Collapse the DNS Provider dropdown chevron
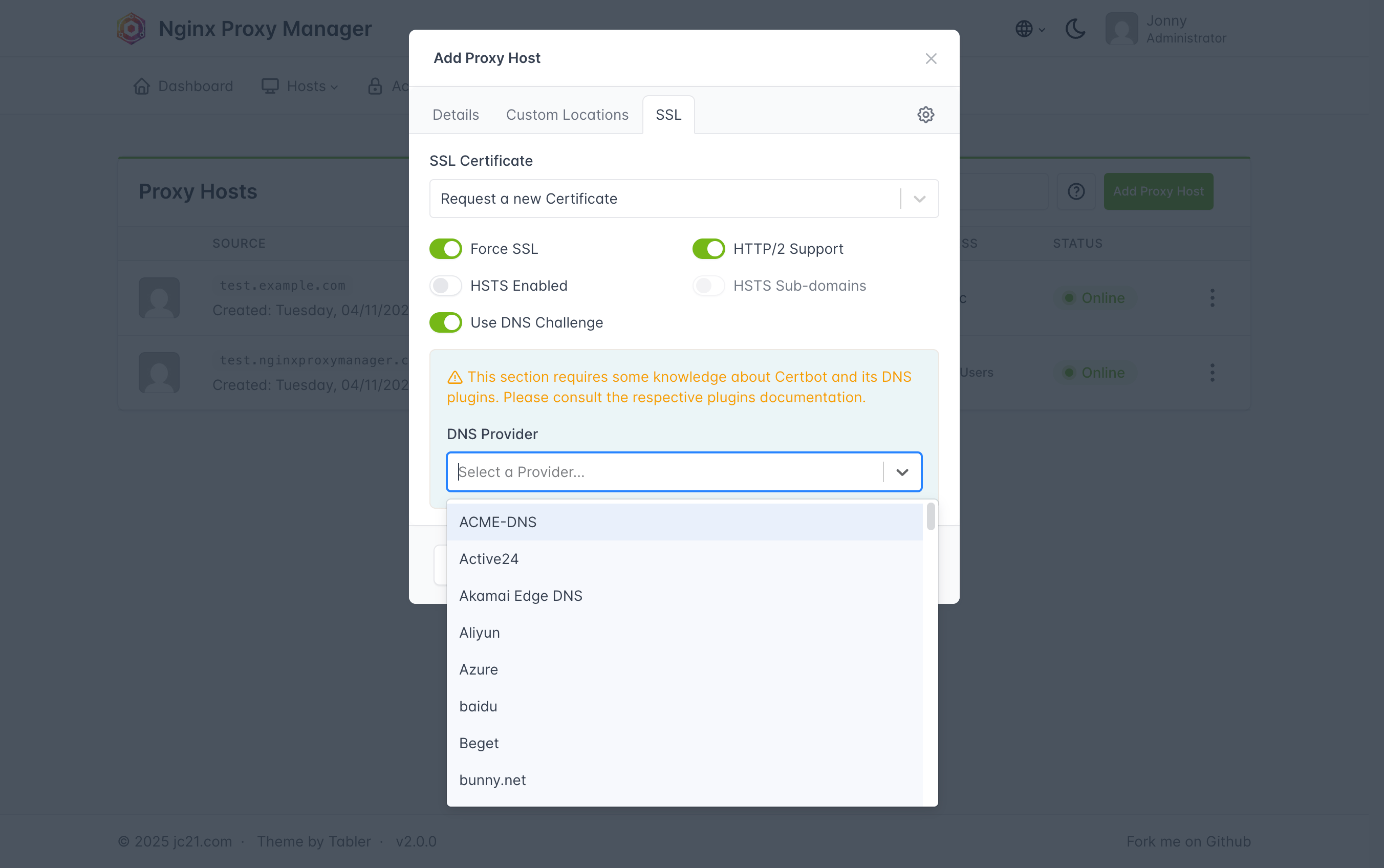Screen dimensions: 1384x868 coord(902,472)
